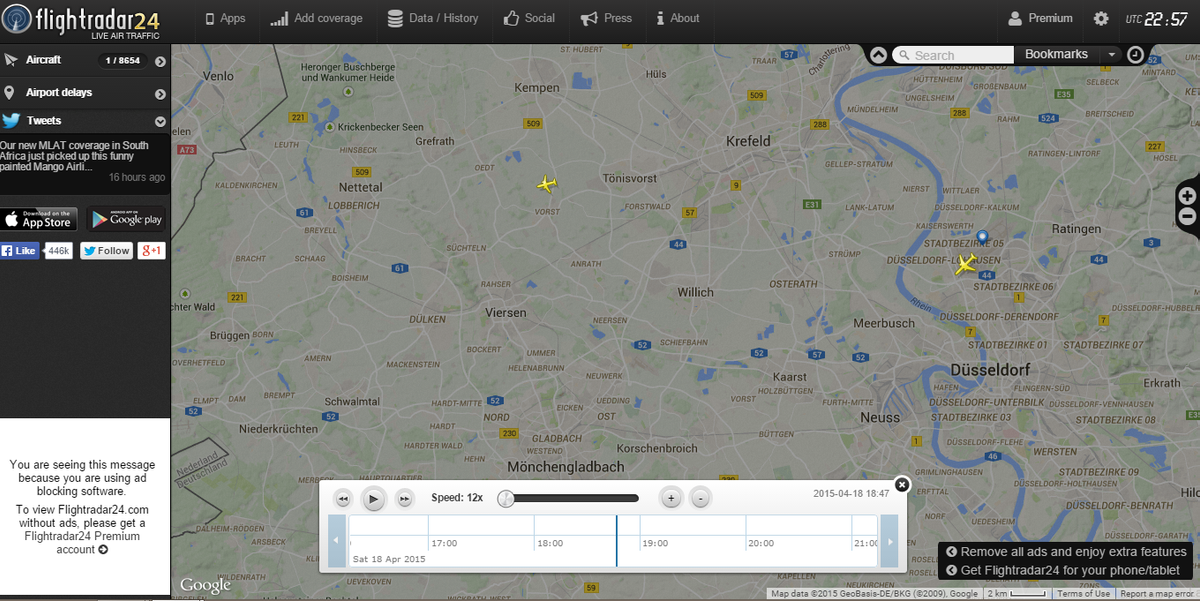Click the Google +1 button
1200x601 pixels.
[152, 251]
